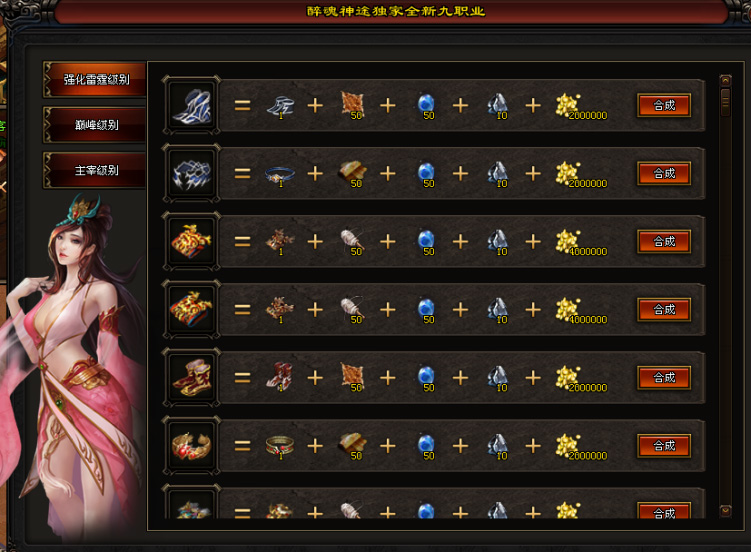
Task: Select the red boots result icon
Action: (191, 378)
